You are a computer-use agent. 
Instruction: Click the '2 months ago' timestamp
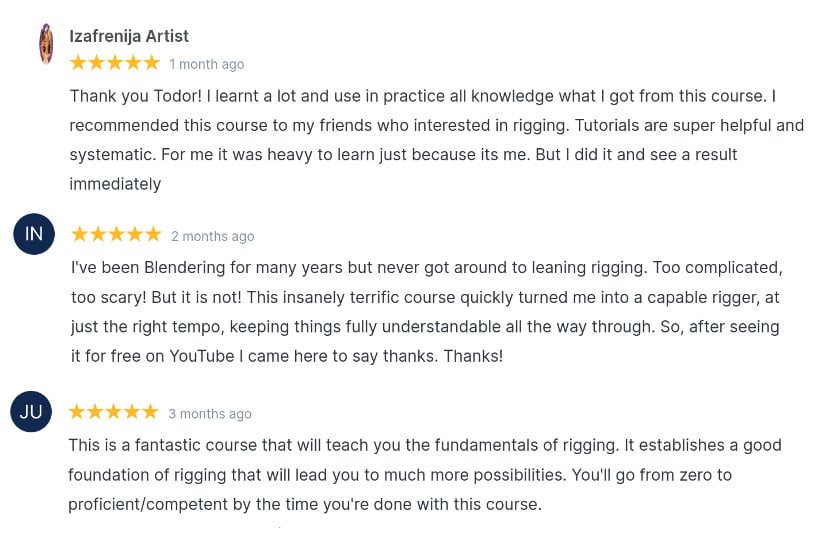(x=212, y=236)
